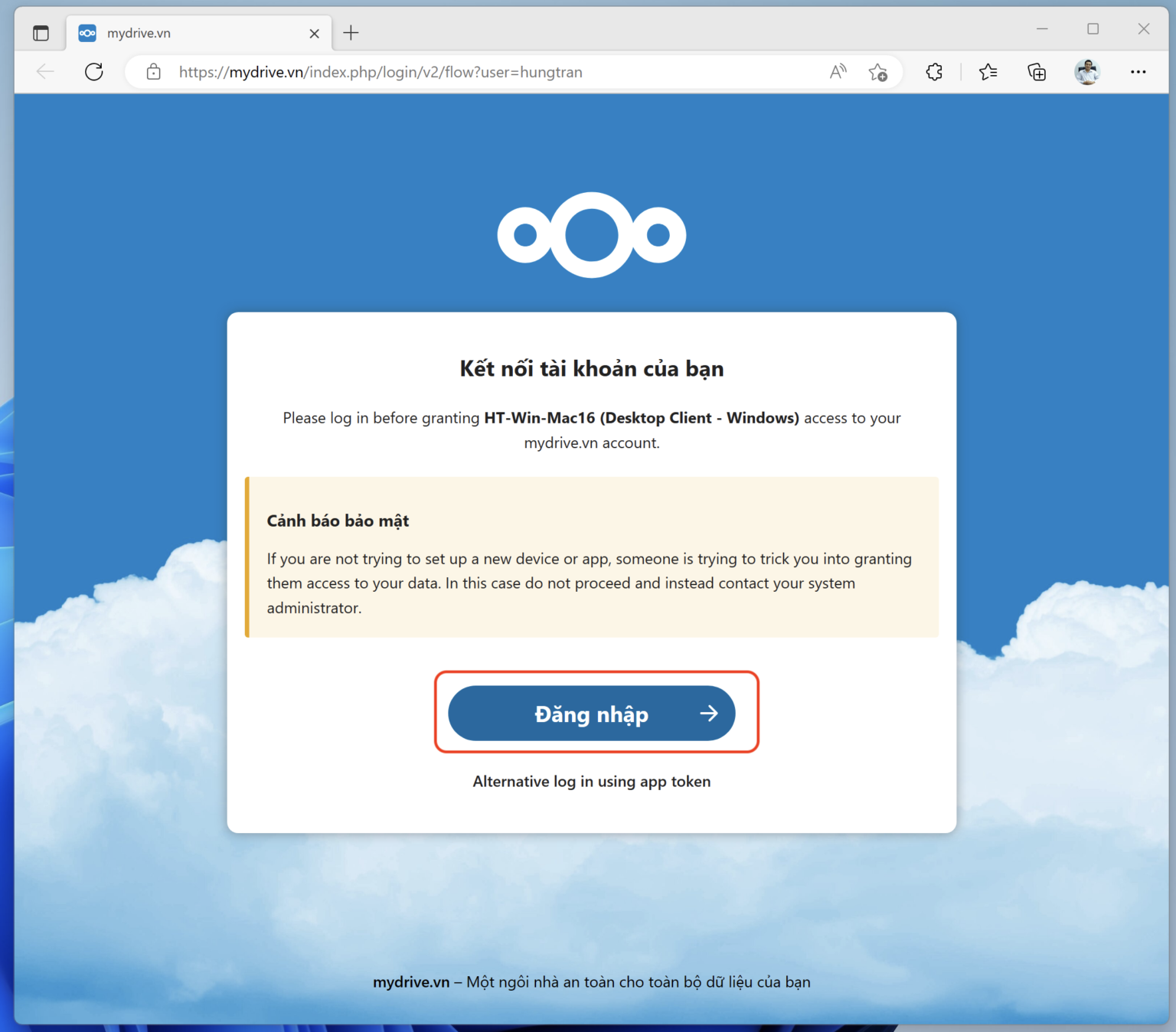Click the vertical tabs layout icon
1176x1032 pixels.
click(41, 32)
